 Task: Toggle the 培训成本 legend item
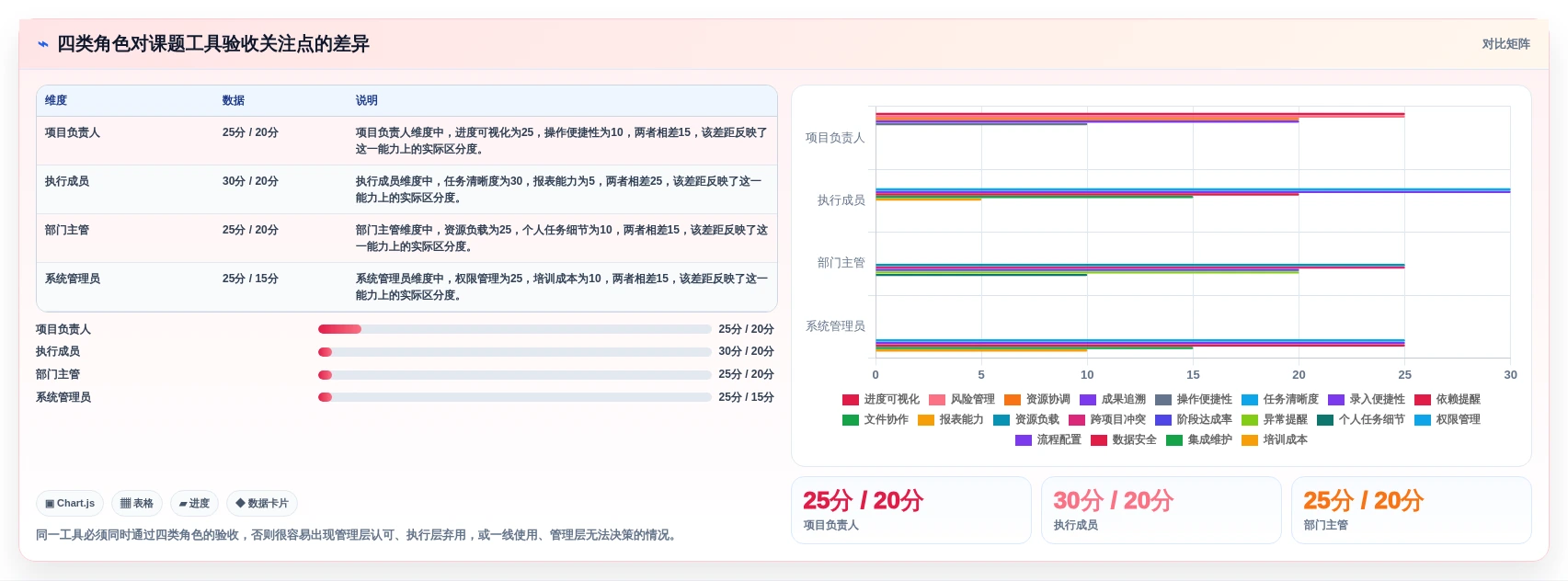1275,439
